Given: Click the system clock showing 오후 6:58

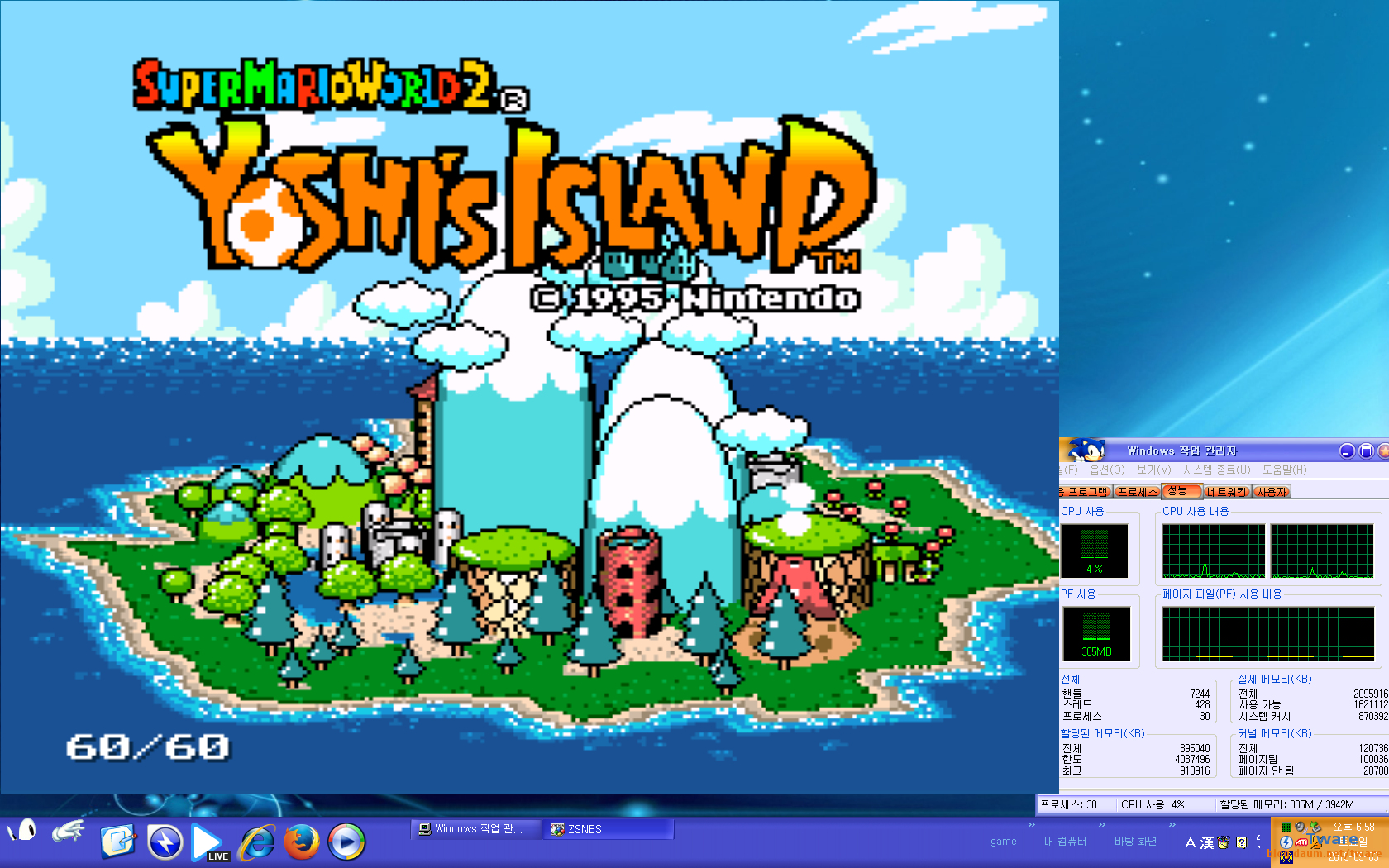Looking at the screenshot, I should [x=1354, y=827].
